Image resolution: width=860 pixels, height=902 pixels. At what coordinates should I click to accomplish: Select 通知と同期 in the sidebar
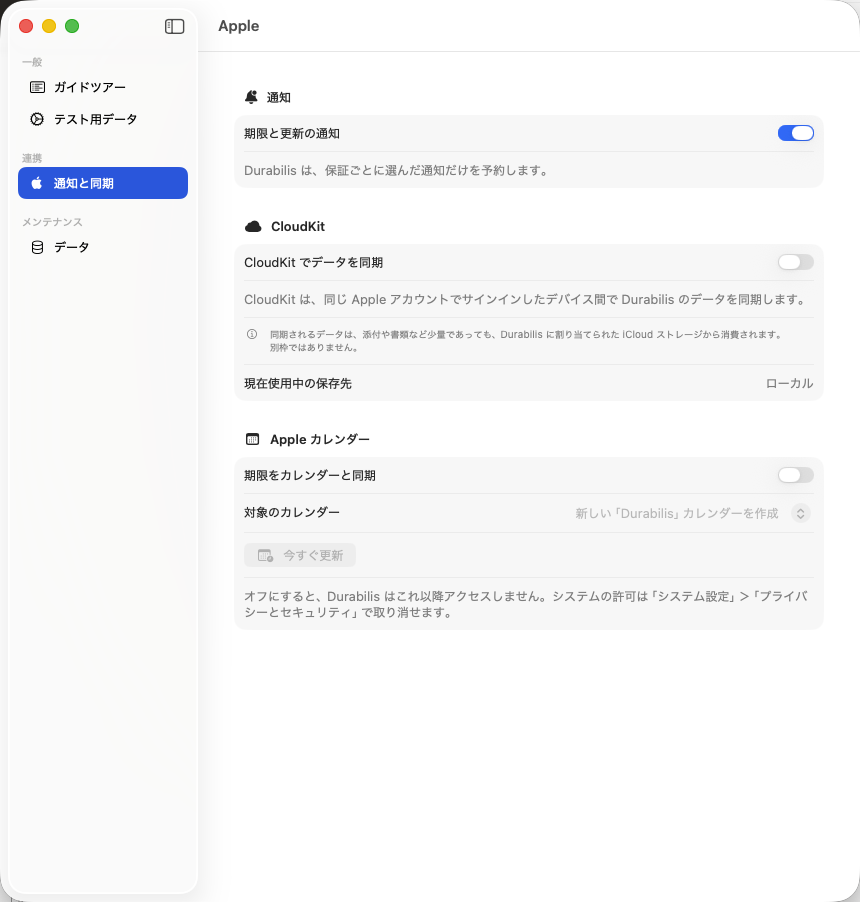pyautogui.click(x=103, y=183)
